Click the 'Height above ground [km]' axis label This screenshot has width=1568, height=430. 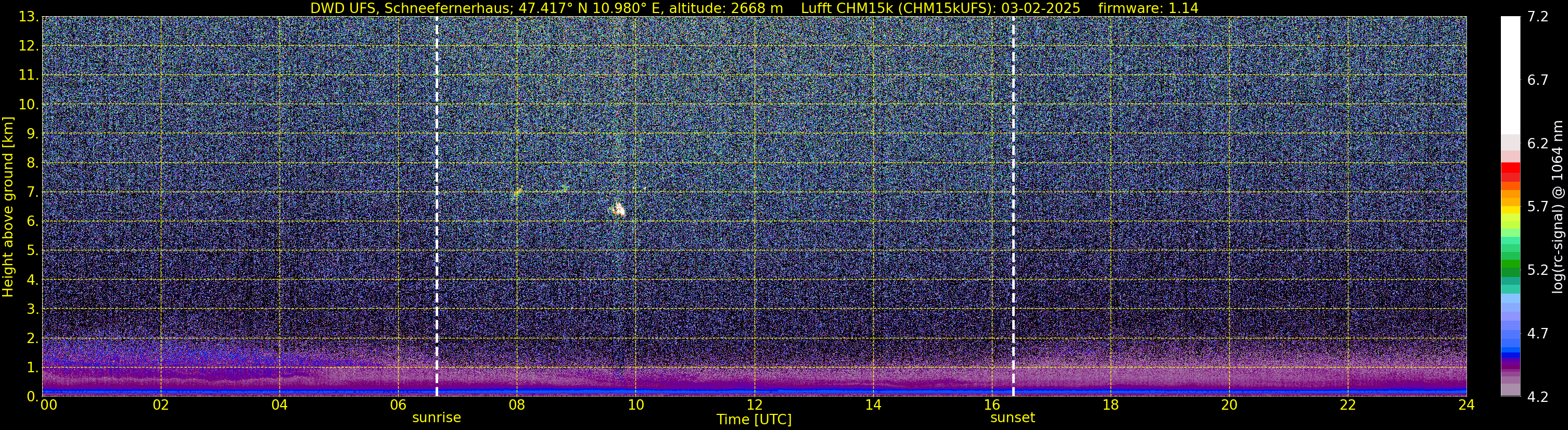[x=8, y=207]
